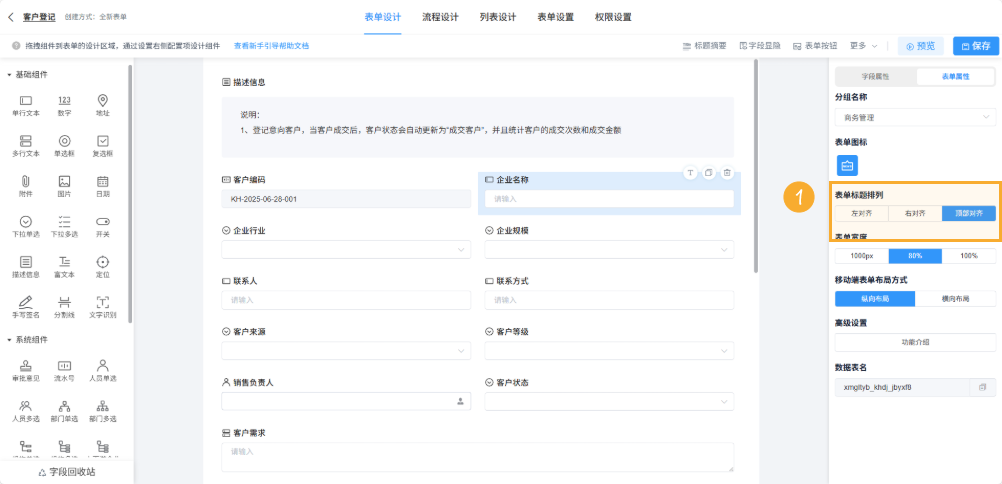1002x484 pixels.
Task: Select the 下拉多选 component
Action: pos(64,227)
